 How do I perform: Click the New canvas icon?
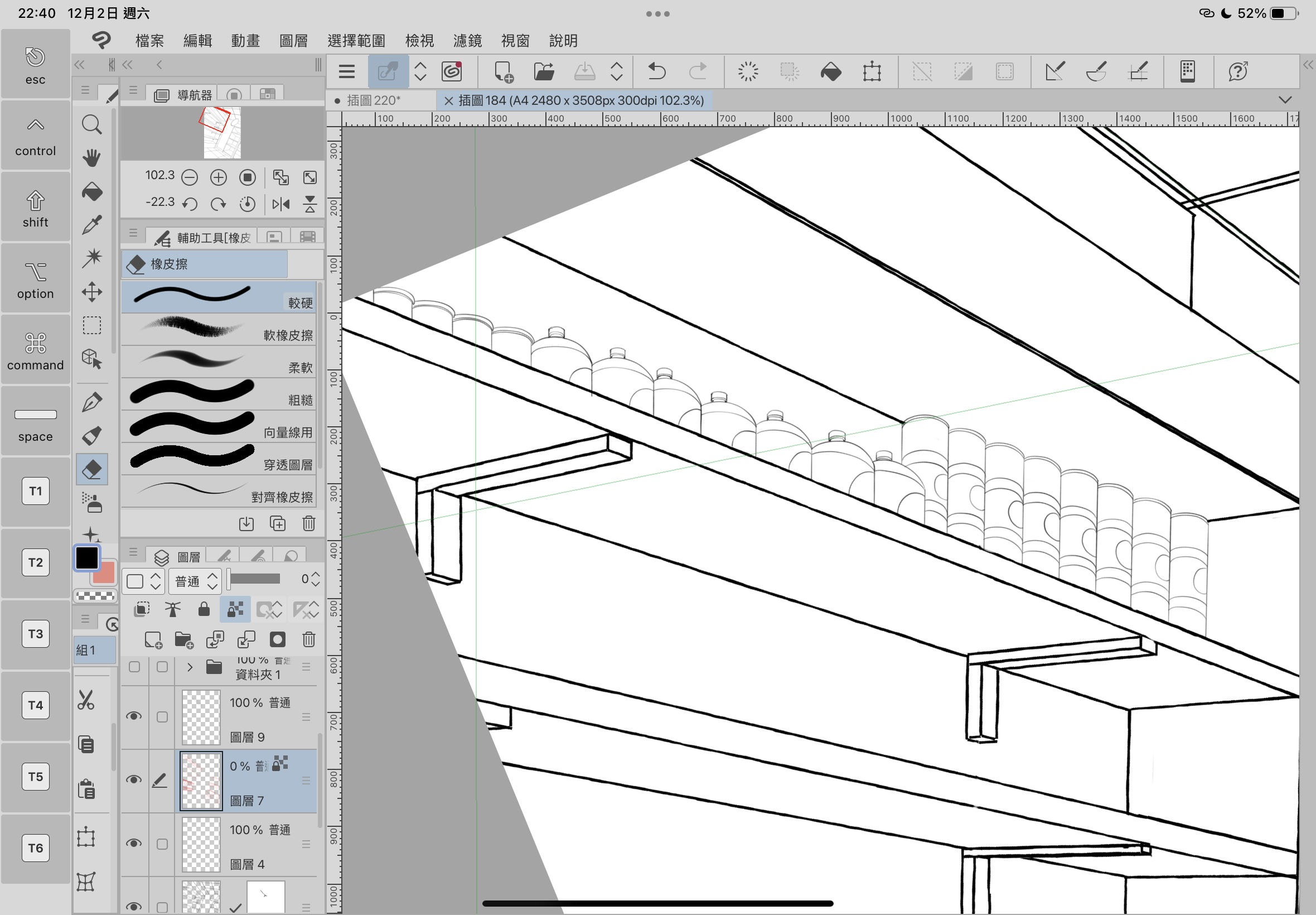coord(504,71)
